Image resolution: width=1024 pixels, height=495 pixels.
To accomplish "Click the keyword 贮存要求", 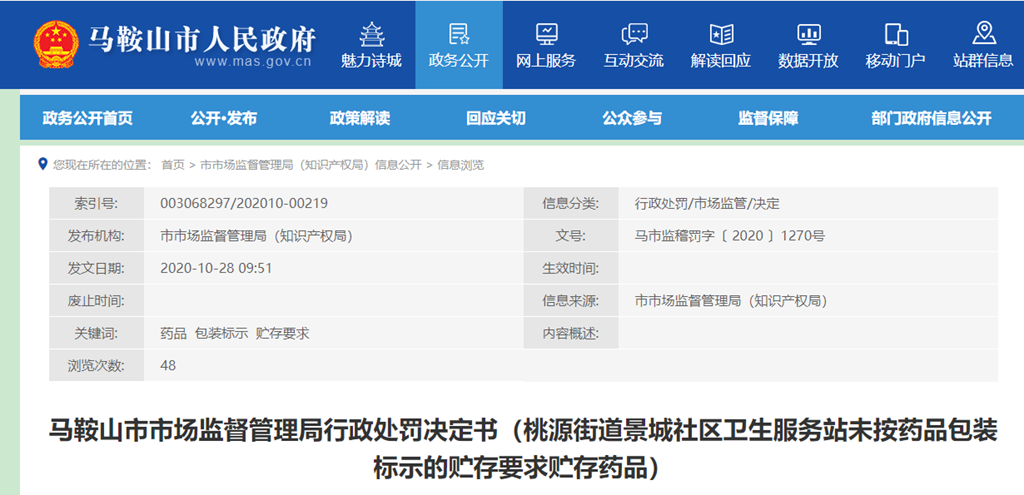I will [283, 333].
